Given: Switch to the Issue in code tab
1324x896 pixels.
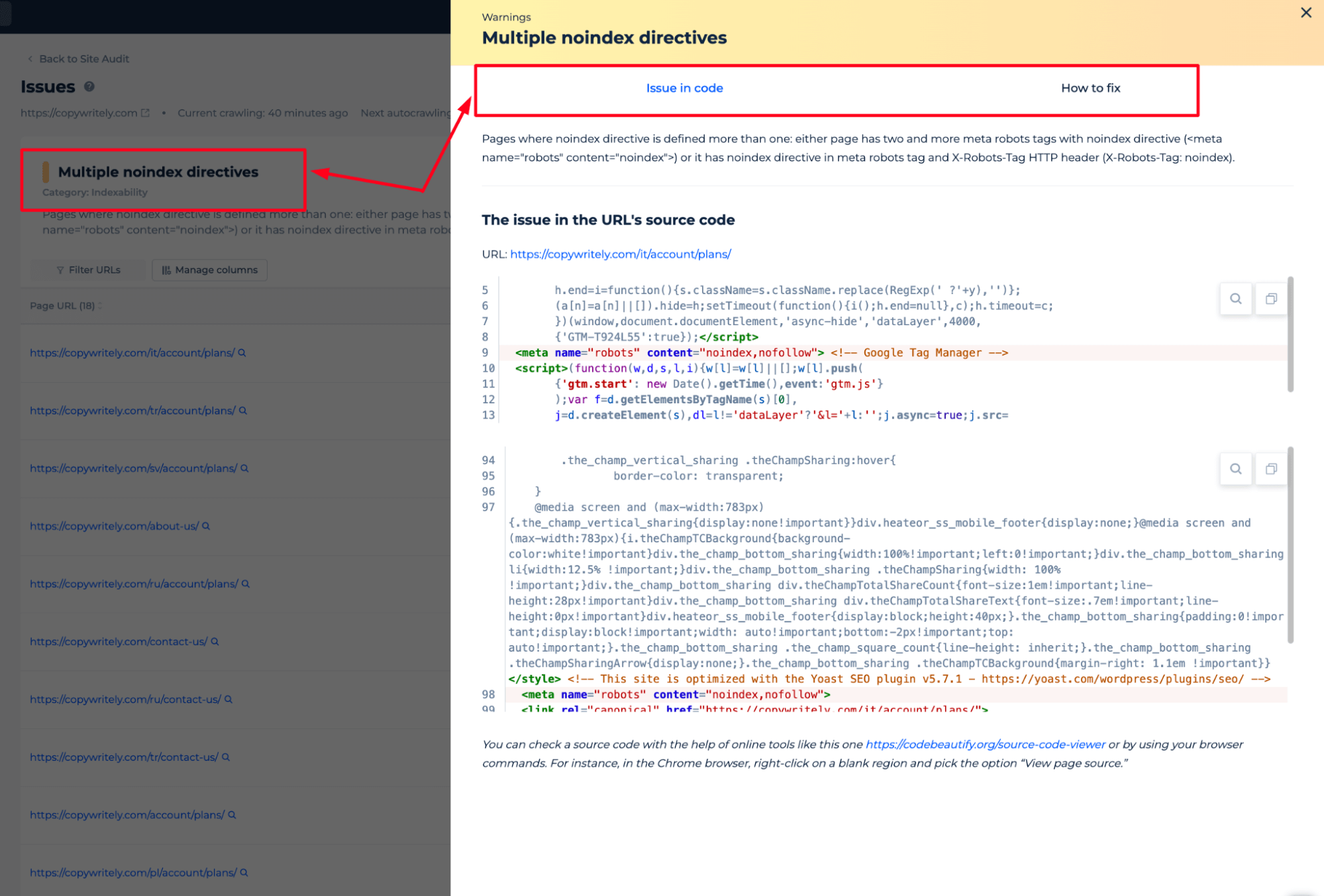Looking at the screenshot, I should [x=684, y=88].
